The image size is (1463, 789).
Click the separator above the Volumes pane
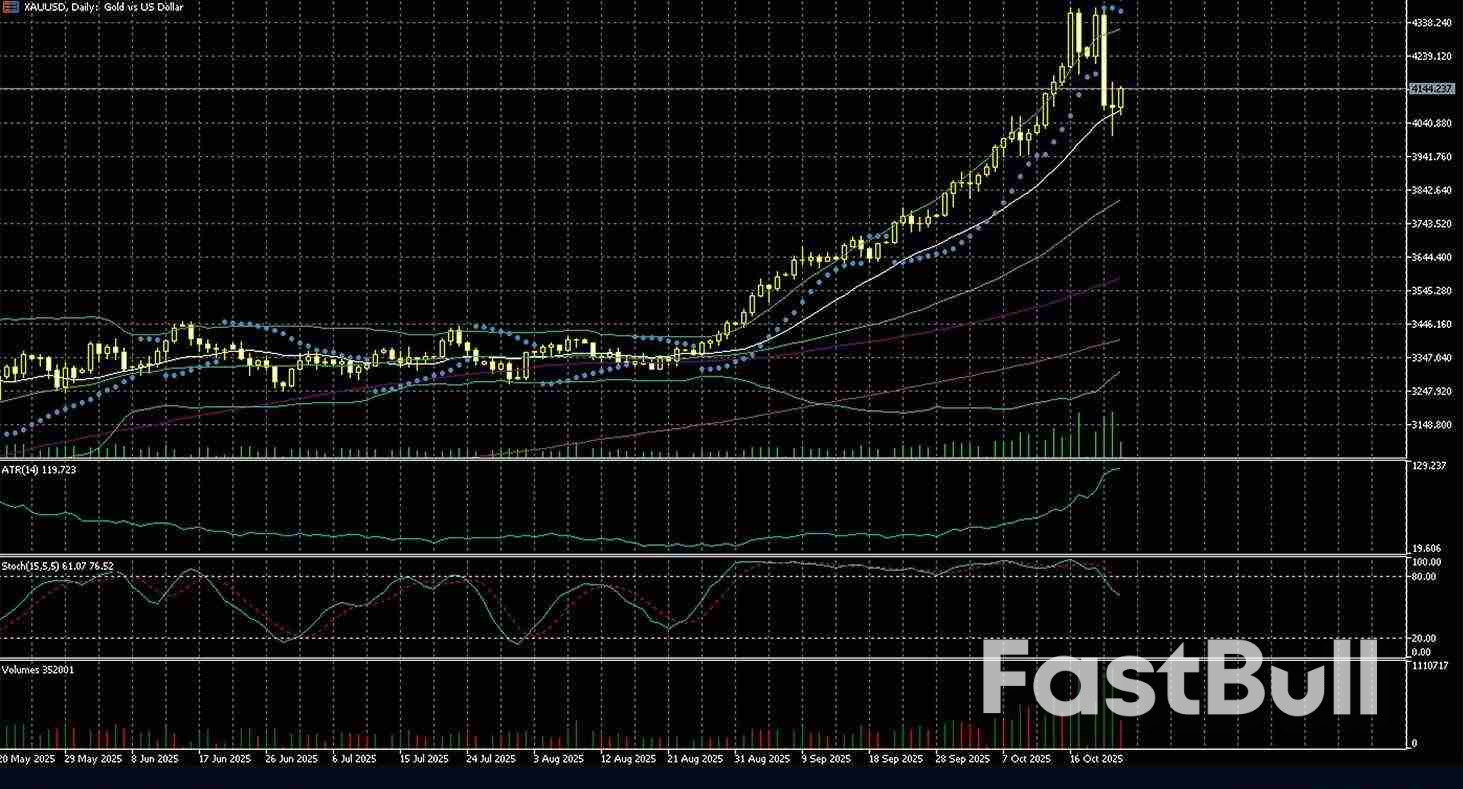coord(700,658)
